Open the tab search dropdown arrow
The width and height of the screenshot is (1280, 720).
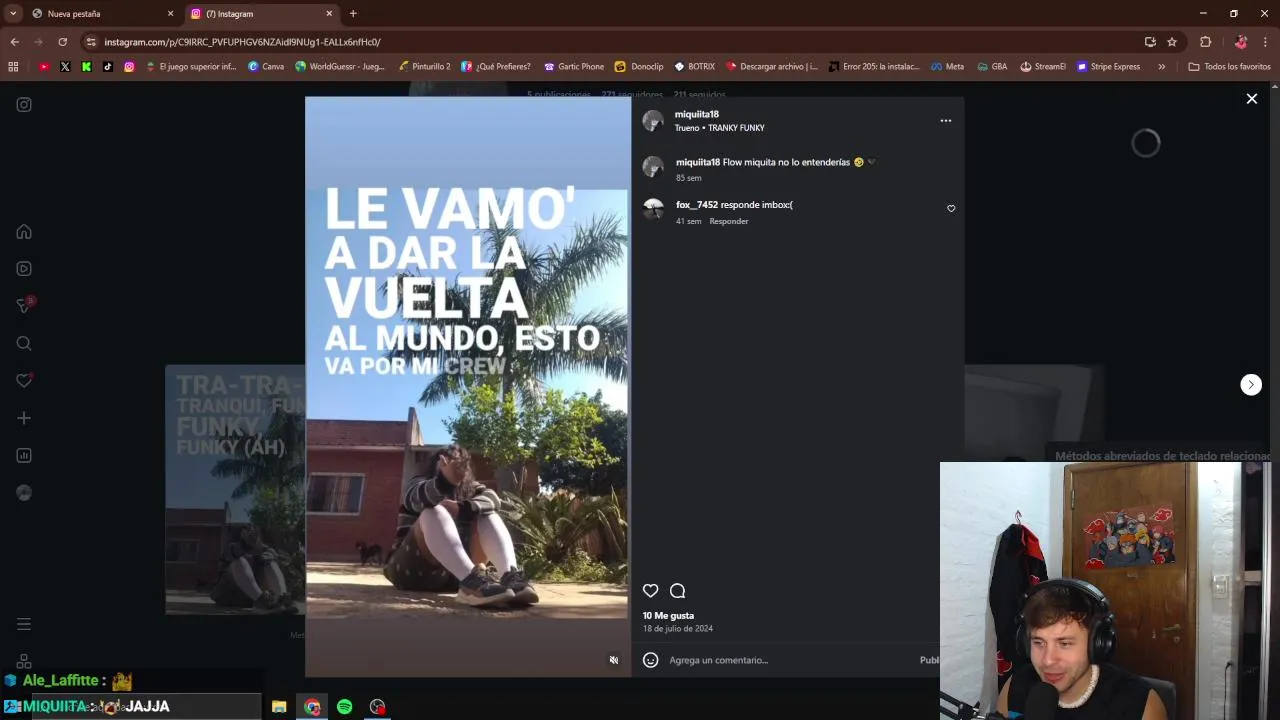pos(13,14)
